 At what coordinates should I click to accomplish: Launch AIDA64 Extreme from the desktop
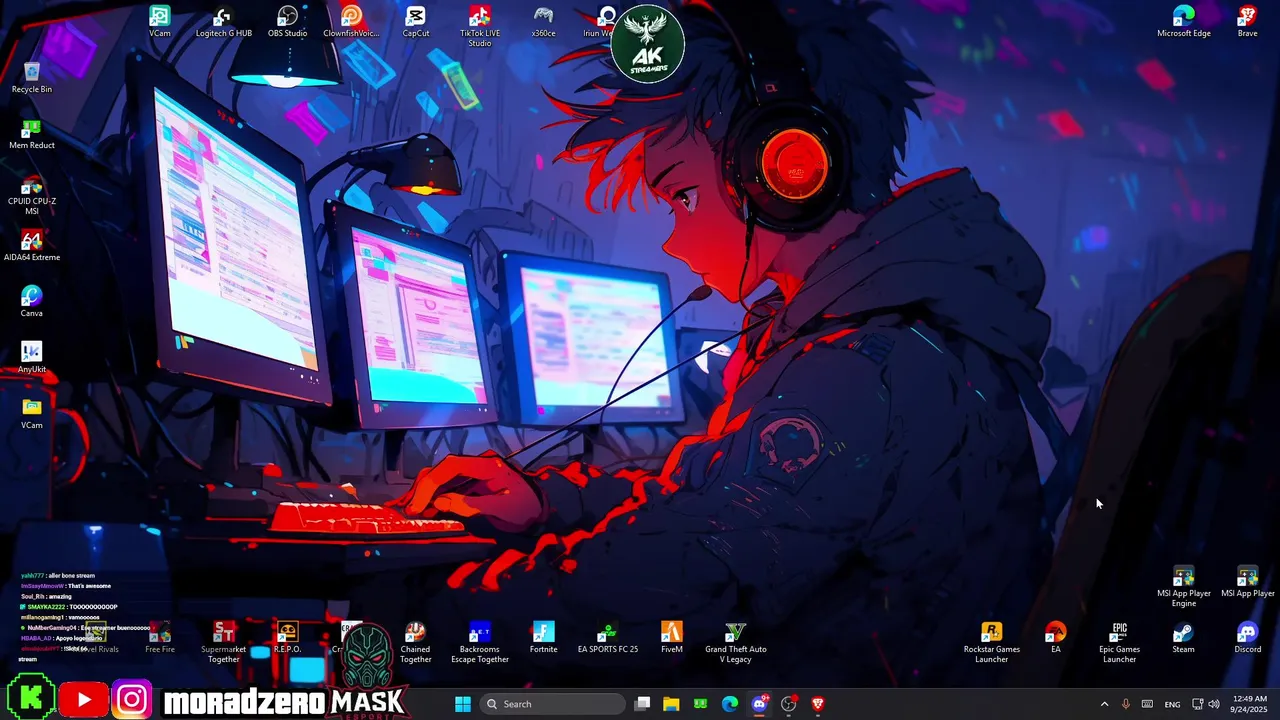click(x=32, y=246)
